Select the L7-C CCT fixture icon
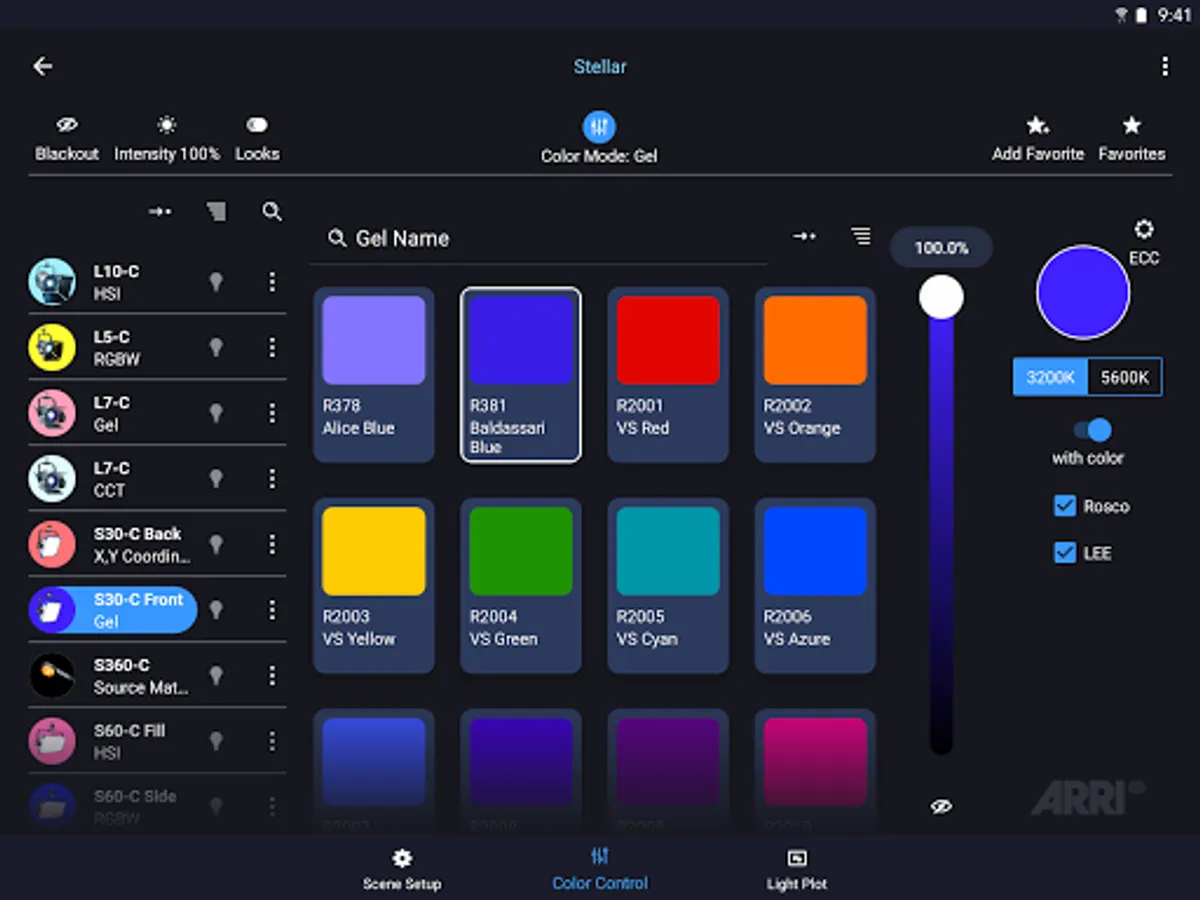 (x=52, y=479)
